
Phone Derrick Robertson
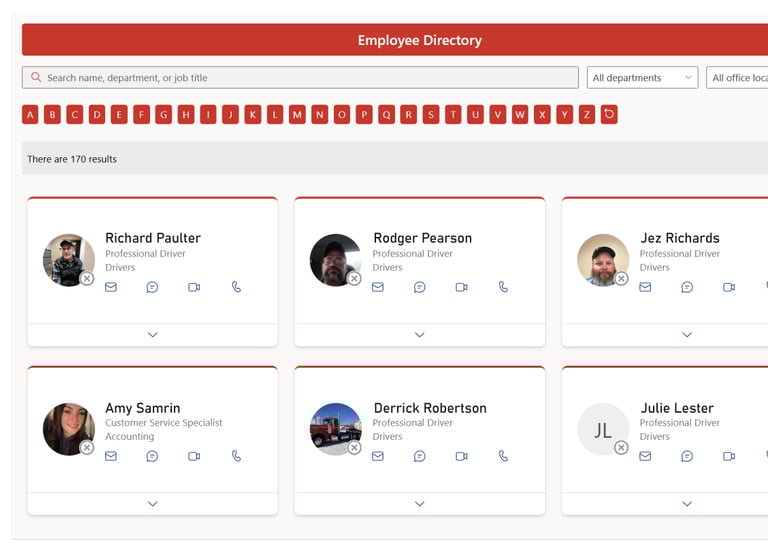coord(503,456)
